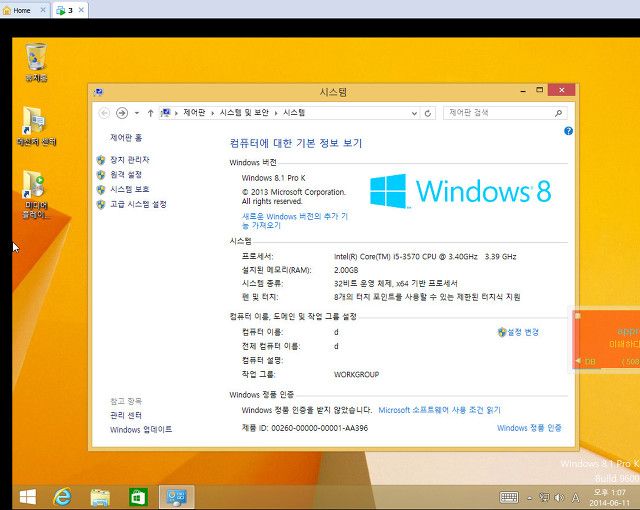Open 원격 설정 link

126,175
